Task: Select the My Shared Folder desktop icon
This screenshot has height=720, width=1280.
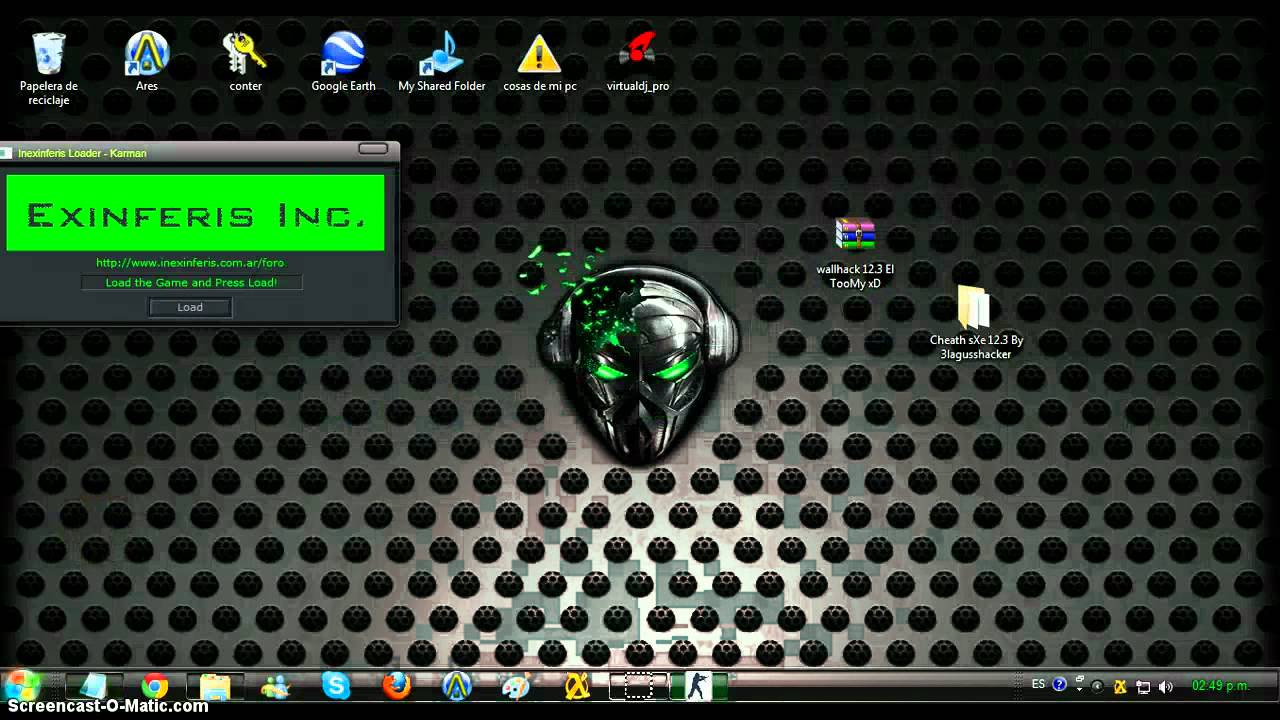Action: pos(442,62)
